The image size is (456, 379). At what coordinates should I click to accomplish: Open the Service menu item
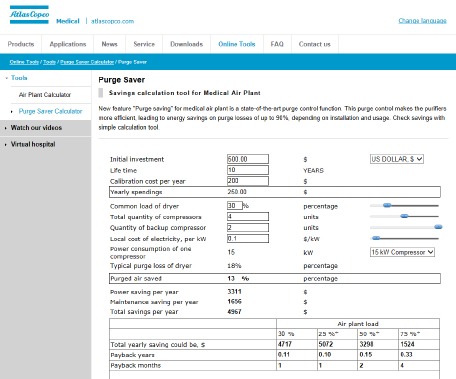pos(144,44)
